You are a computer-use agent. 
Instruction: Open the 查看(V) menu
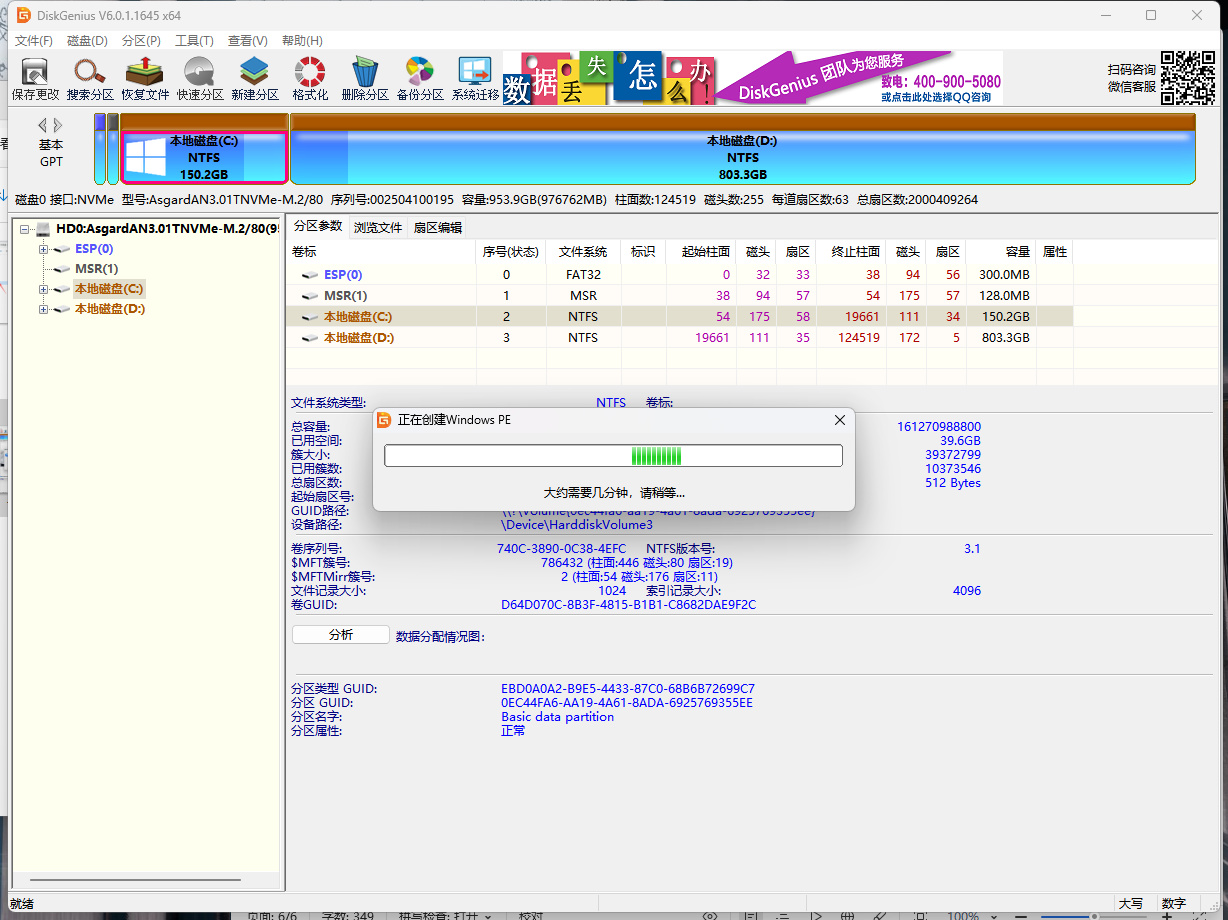click(x=248, y=41)
